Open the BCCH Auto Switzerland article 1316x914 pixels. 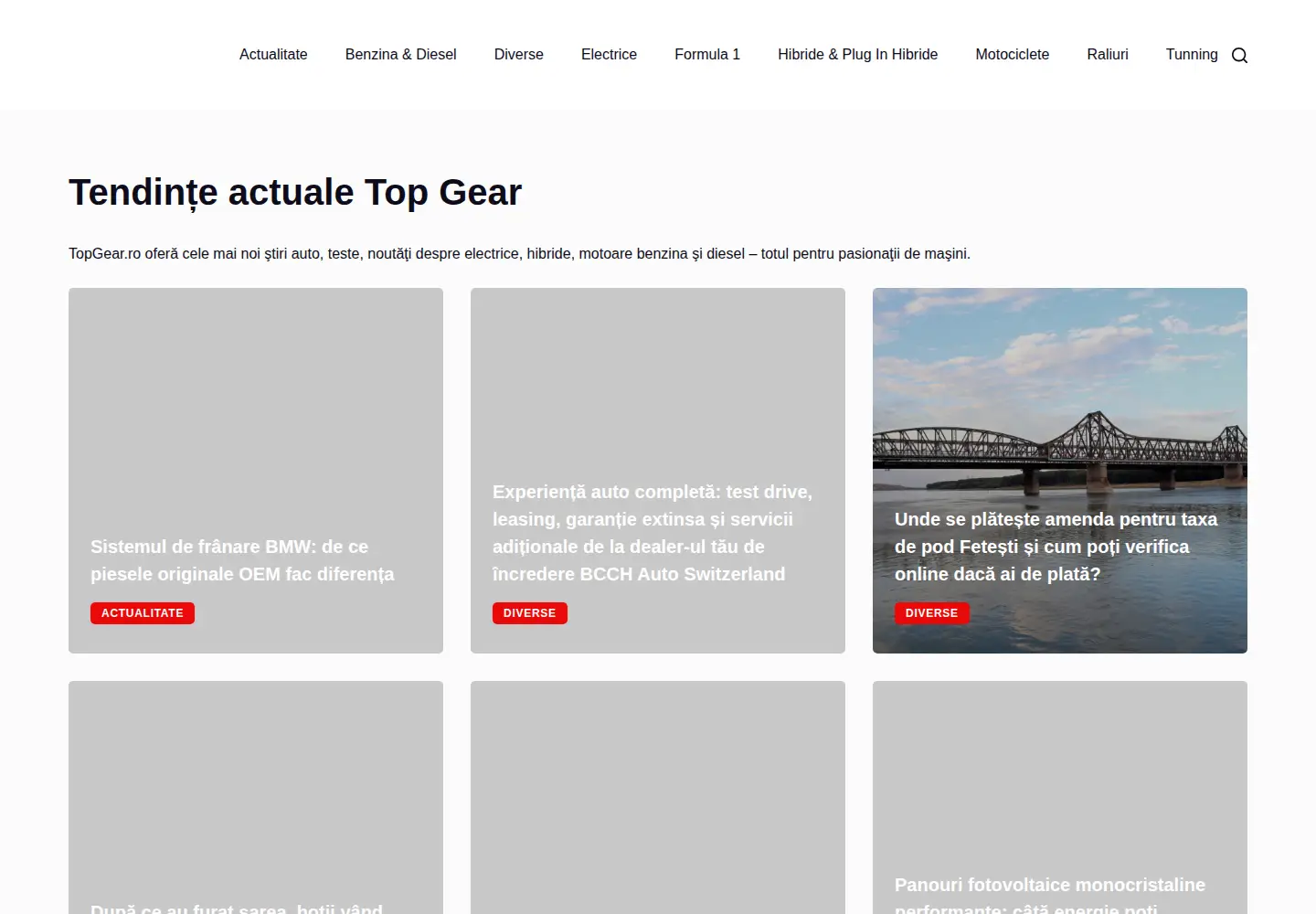pyautogui.click(x=653, y=533)
